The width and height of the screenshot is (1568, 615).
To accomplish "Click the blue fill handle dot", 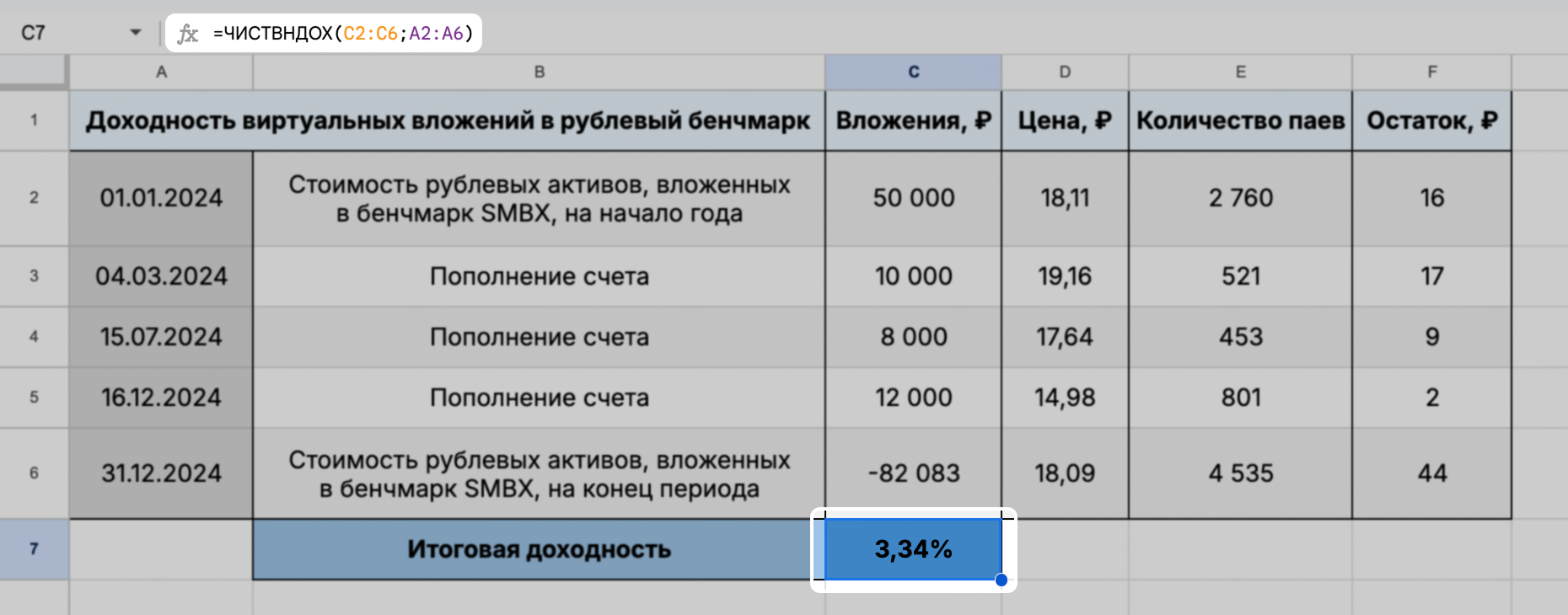I will pos(1001,580).
